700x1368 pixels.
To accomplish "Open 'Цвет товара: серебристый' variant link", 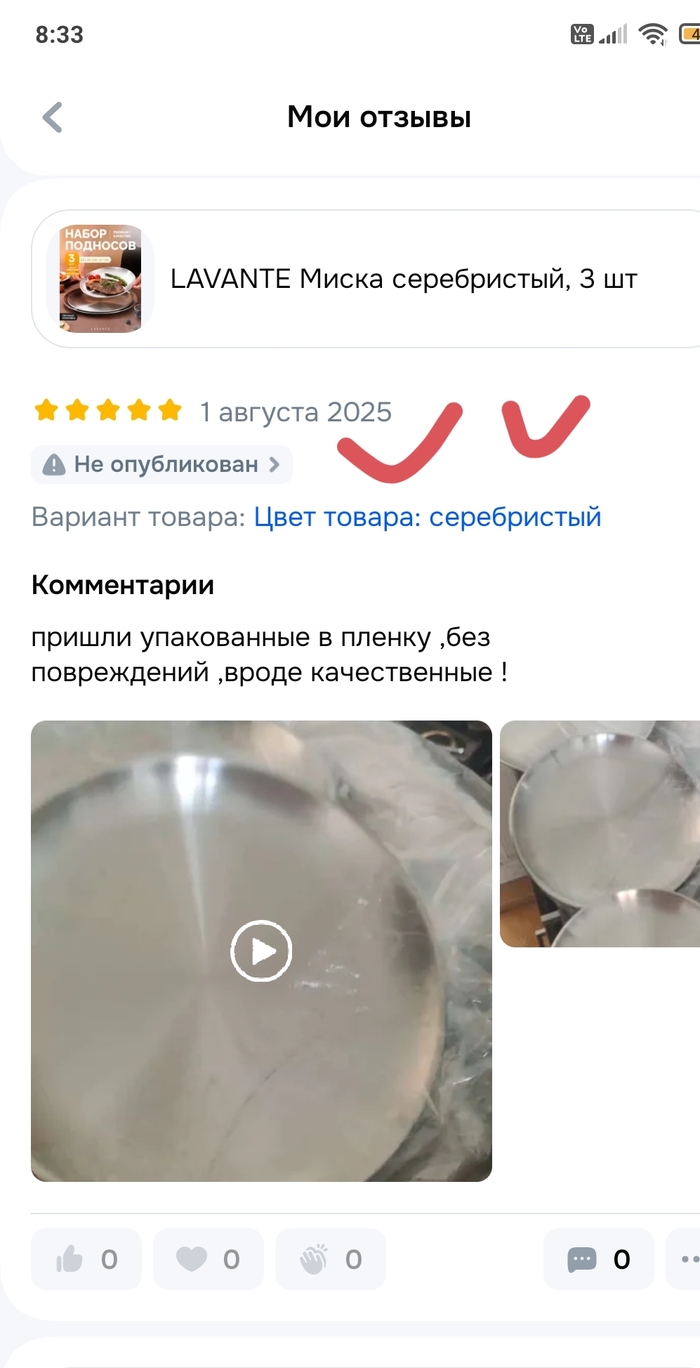I will pos(427,517).
